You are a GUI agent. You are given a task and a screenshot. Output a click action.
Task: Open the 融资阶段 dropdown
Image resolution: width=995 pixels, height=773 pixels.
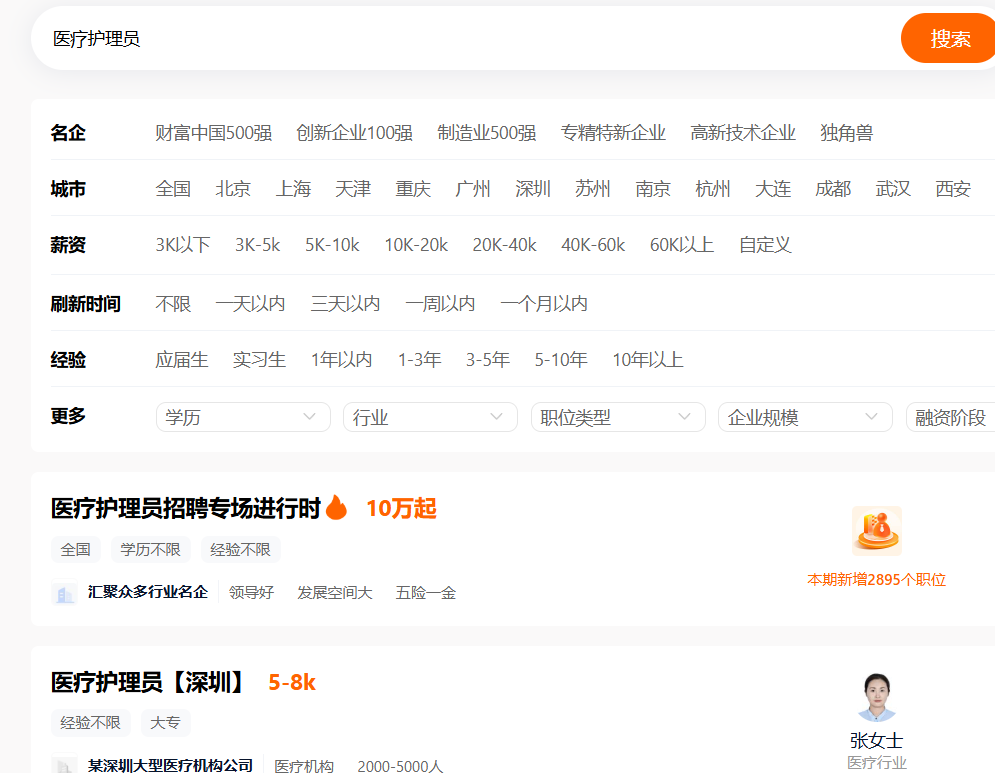point(951,417)
